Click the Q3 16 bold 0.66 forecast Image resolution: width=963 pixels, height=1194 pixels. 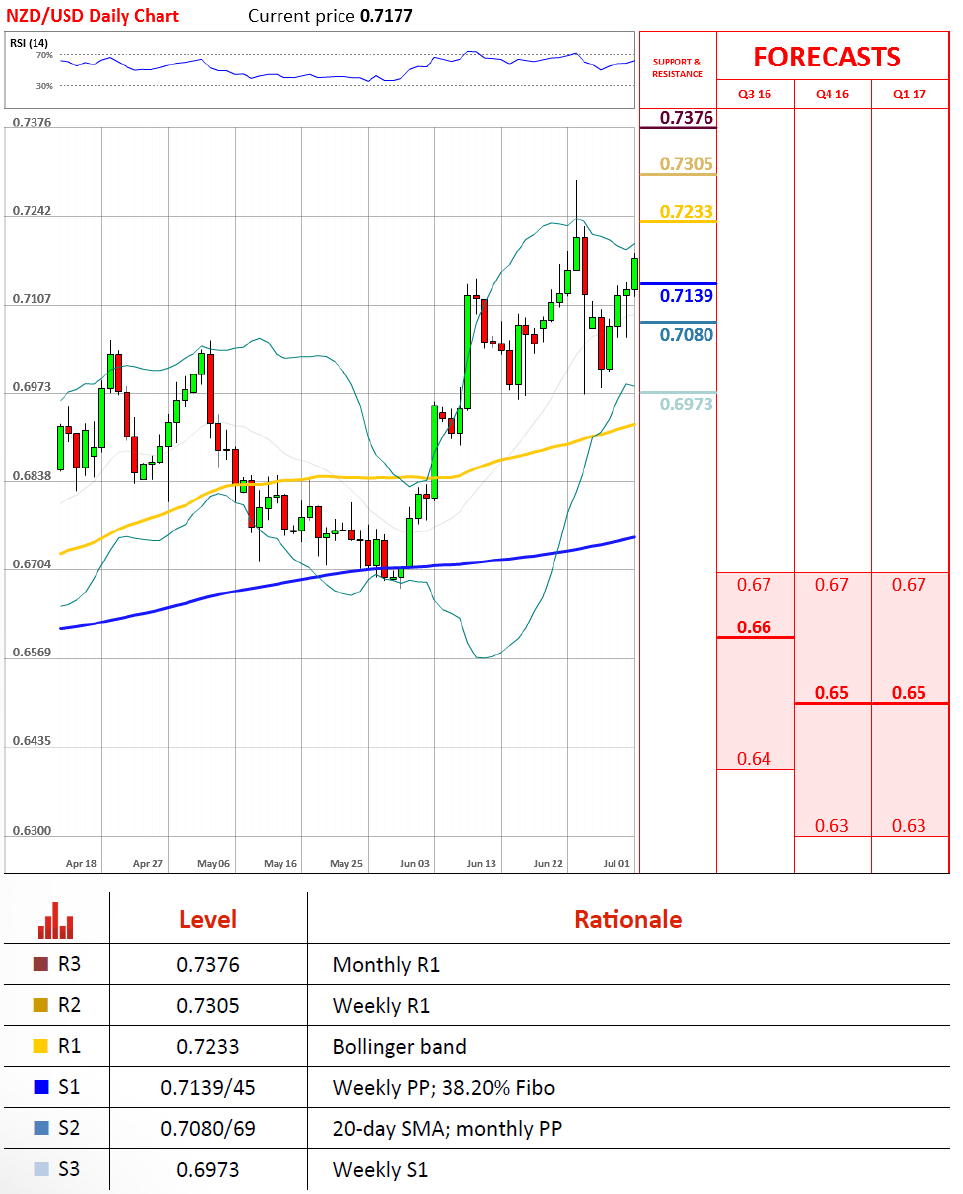(x=754, y=627)
